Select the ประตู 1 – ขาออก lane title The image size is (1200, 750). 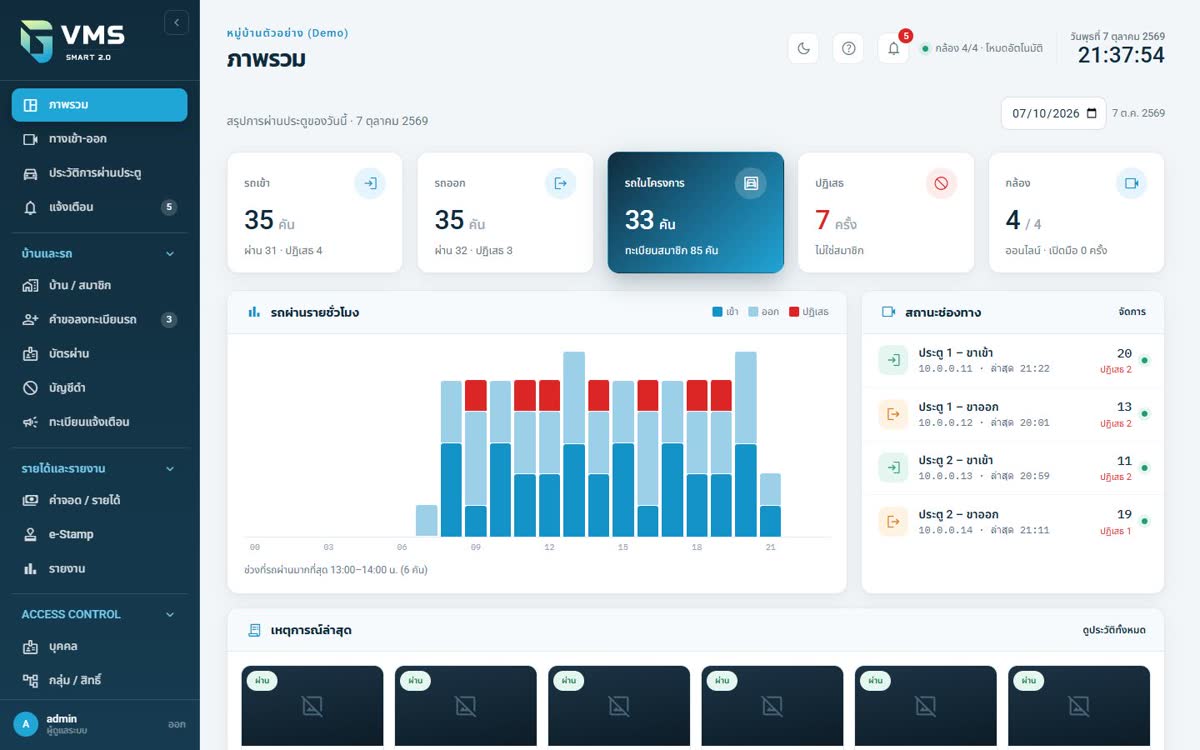point(958,407)
